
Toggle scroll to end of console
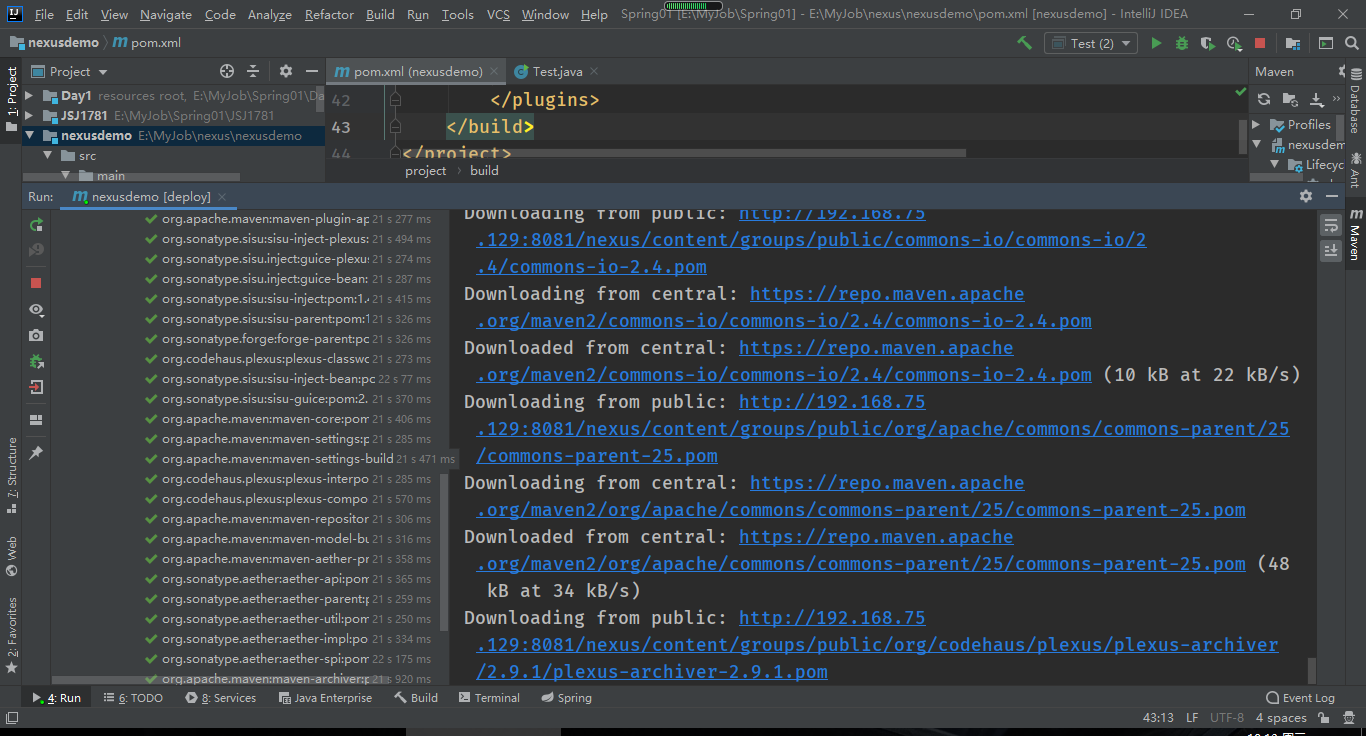1331,251
